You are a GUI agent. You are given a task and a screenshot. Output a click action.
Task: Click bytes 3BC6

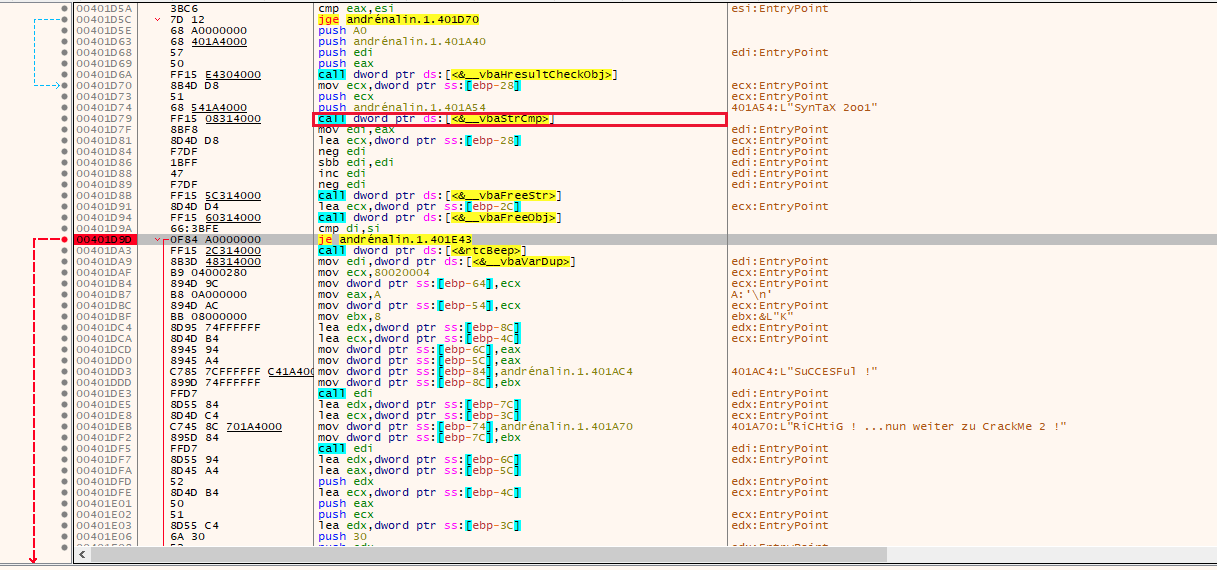pos(183,9)
